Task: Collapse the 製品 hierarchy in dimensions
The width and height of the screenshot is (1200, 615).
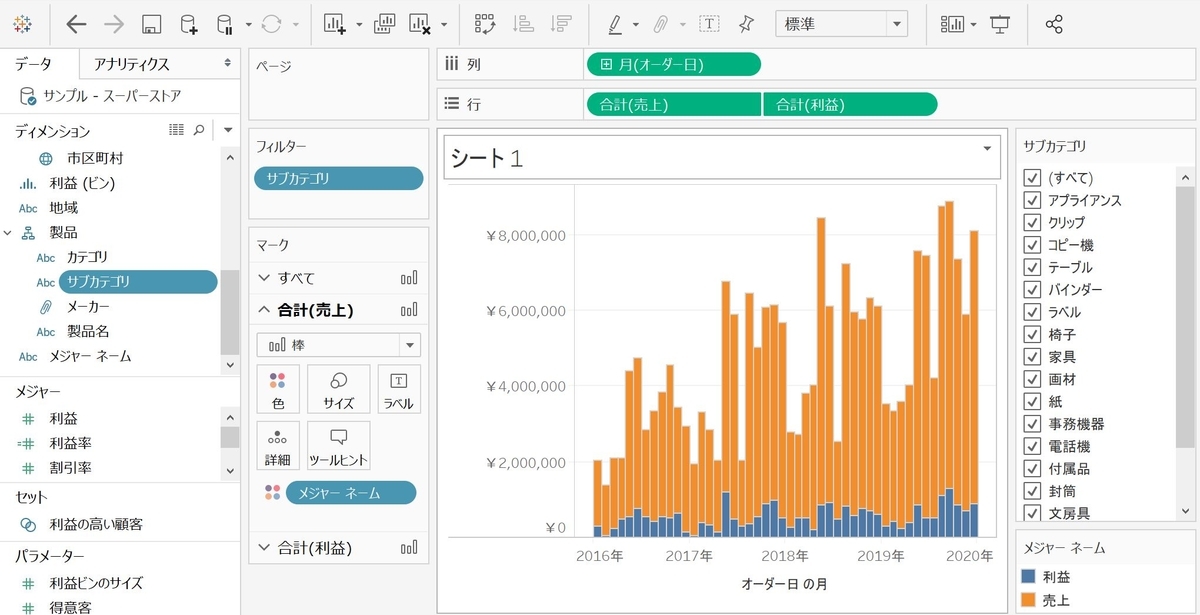Action: click(x=8, y=232)
